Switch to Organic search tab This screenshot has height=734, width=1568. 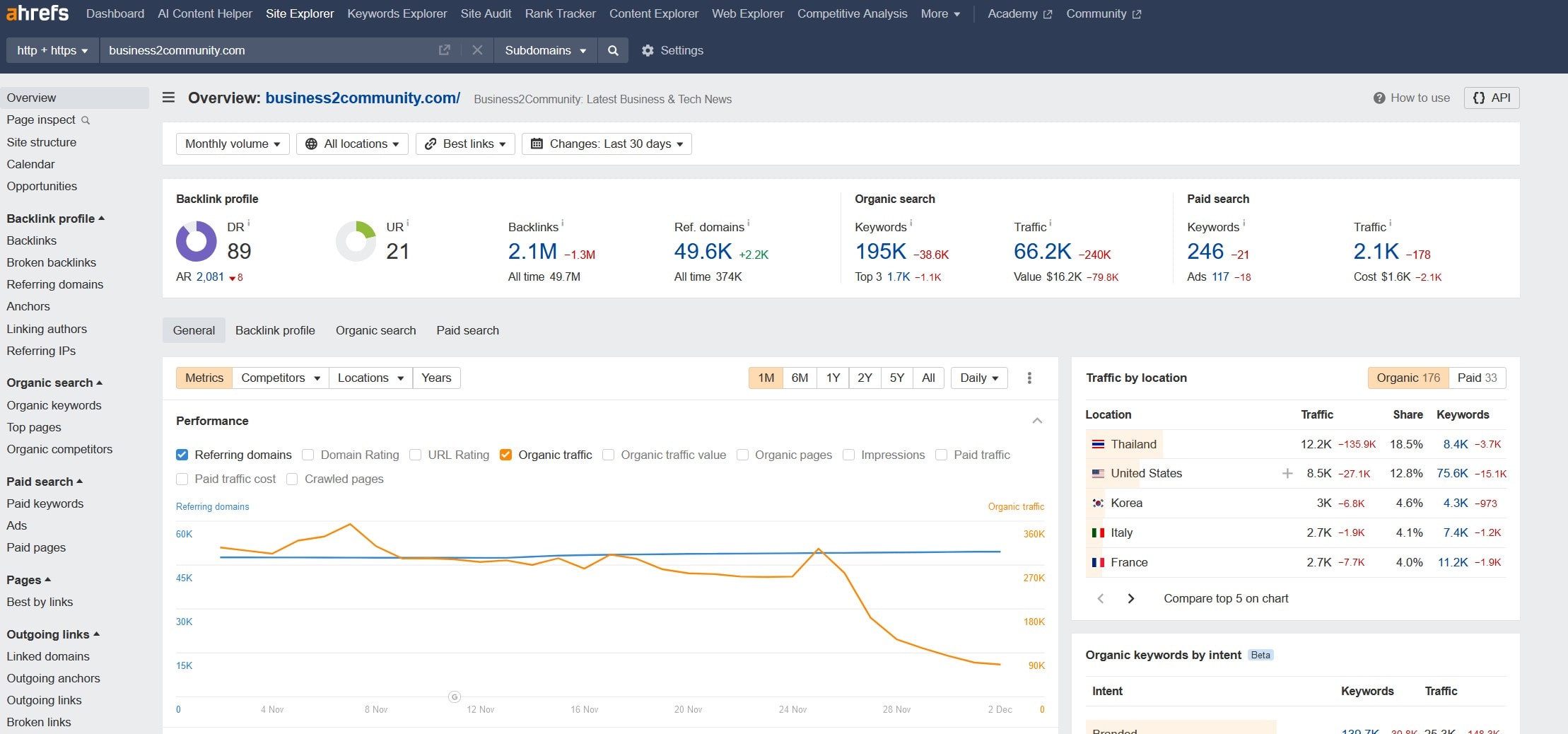coord(375,330)
